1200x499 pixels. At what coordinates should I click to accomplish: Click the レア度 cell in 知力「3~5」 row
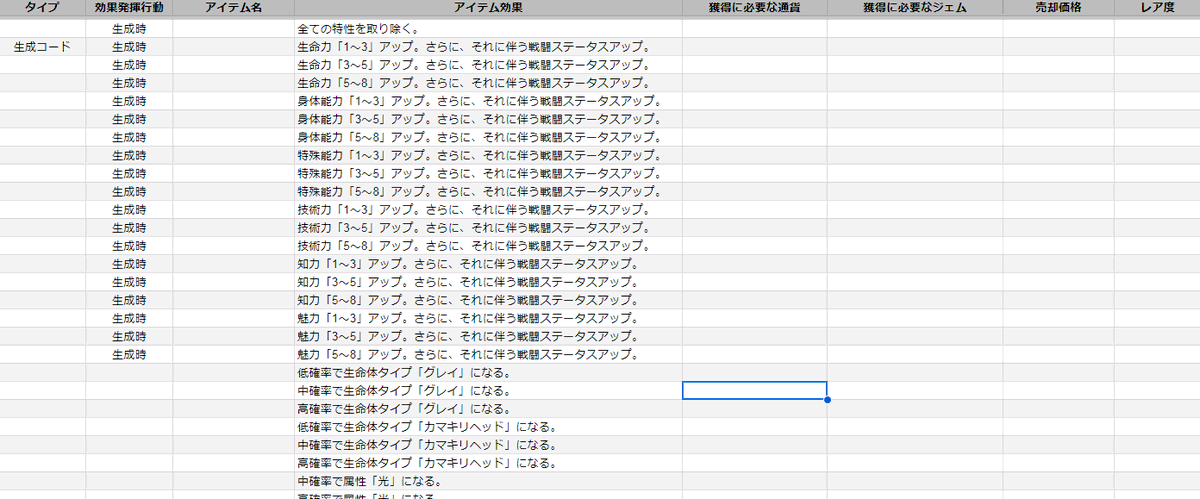pos(1157,282)
